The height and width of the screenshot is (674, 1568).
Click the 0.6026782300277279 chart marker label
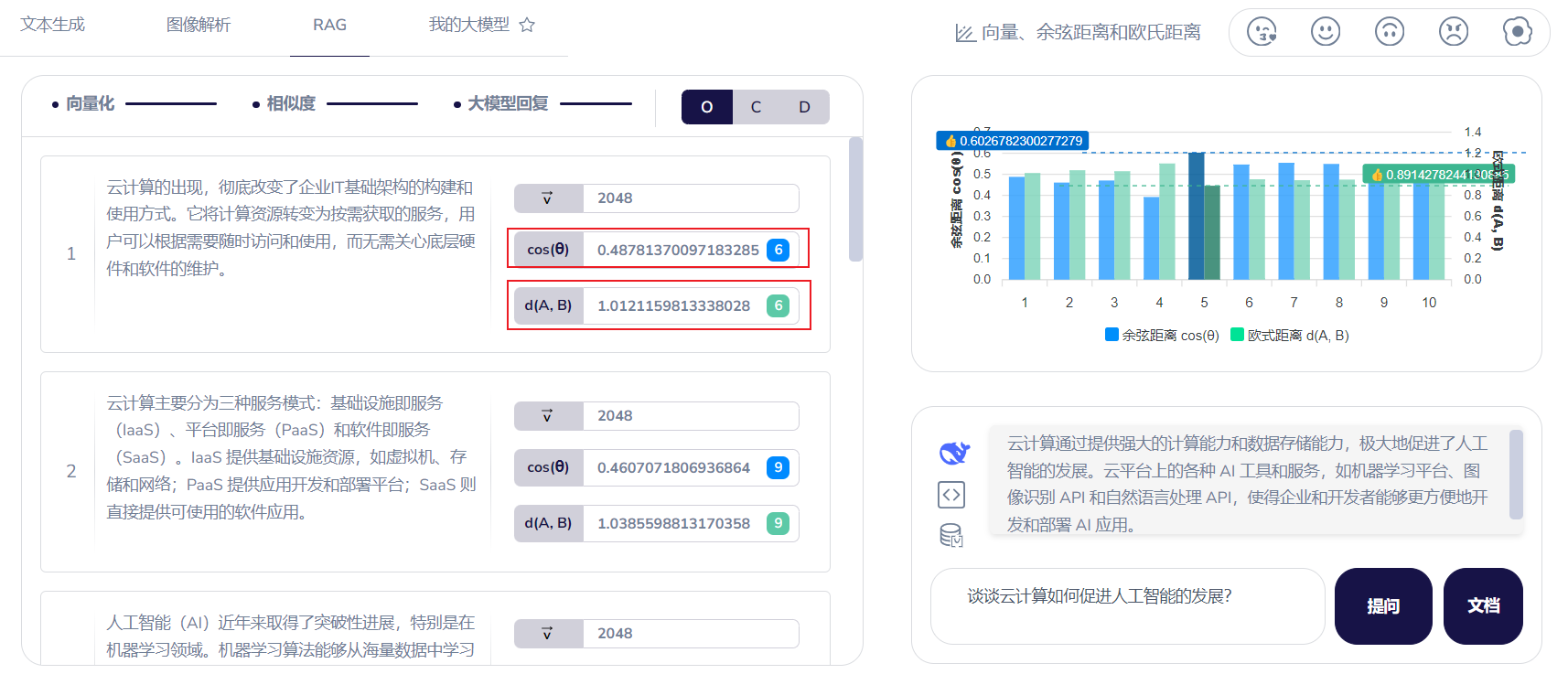coord(1013,141)
